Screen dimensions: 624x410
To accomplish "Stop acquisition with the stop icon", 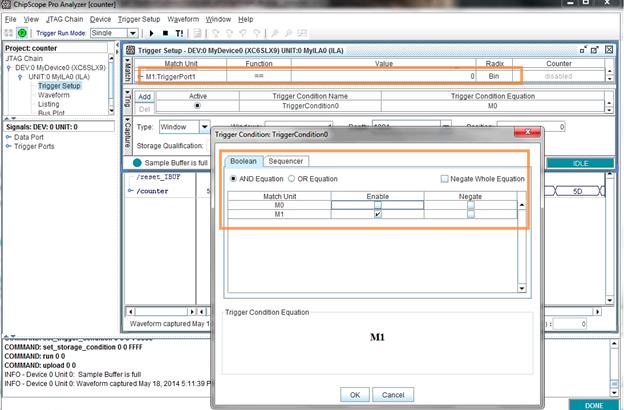I will (166, 33).
